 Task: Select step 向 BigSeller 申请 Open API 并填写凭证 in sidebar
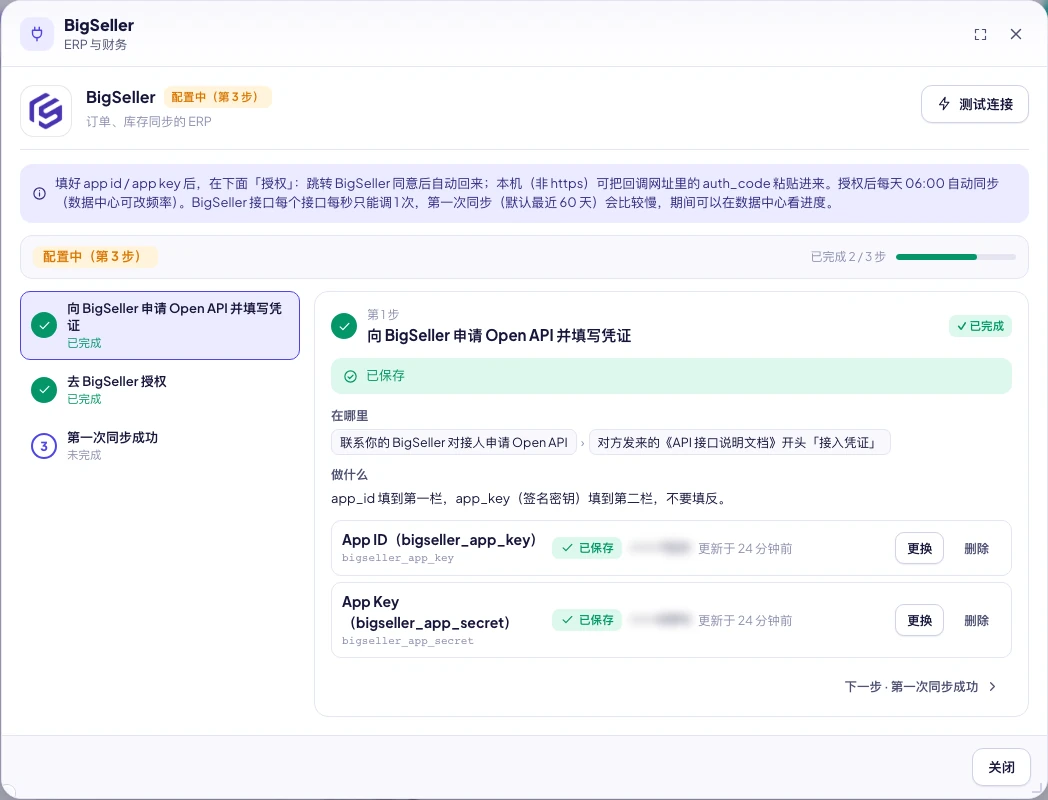(160, 325)
